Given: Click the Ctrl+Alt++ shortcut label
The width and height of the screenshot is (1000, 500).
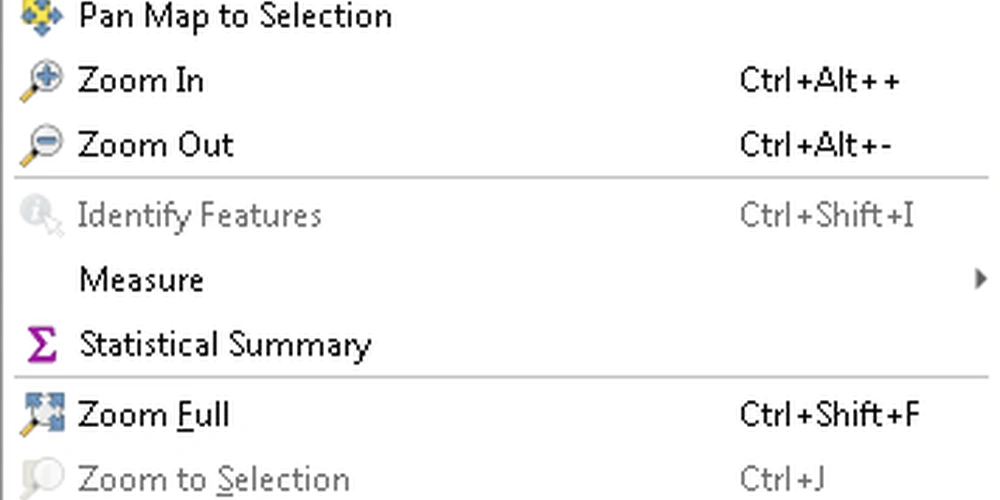Looking at the screenshot, I should coord(820,81).
